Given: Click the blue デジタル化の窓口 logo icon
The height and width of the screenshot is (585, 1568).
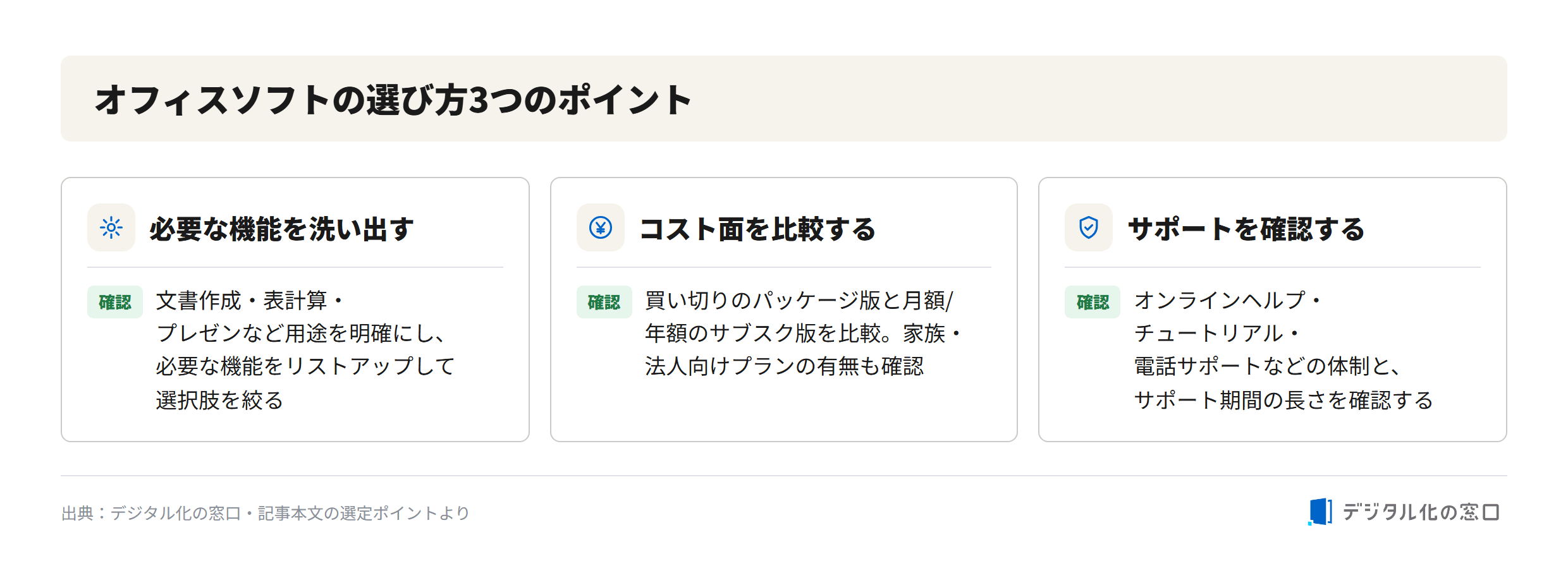Looking at the screenshot, I should click(1320, 512).
